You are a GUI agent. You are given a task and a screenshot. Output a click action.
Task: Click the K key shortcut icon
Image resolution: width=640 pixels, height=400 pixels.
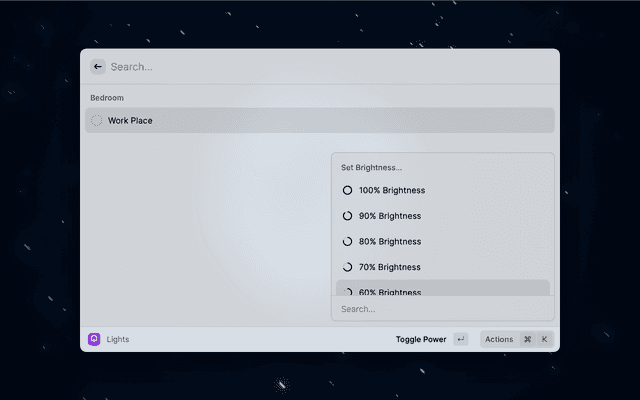544,339
